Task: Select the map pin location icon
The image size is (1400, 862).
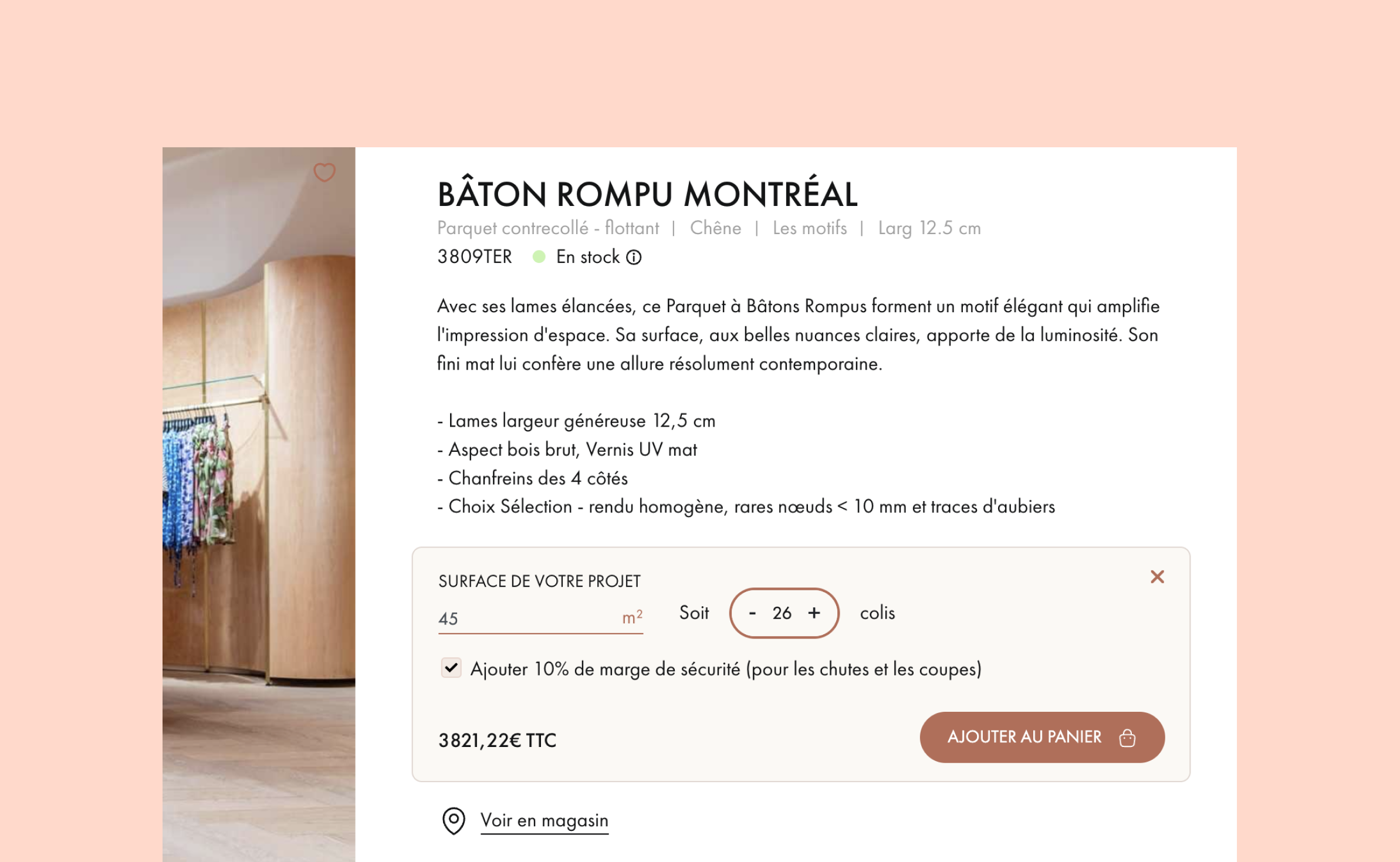Action: [453, 820]
